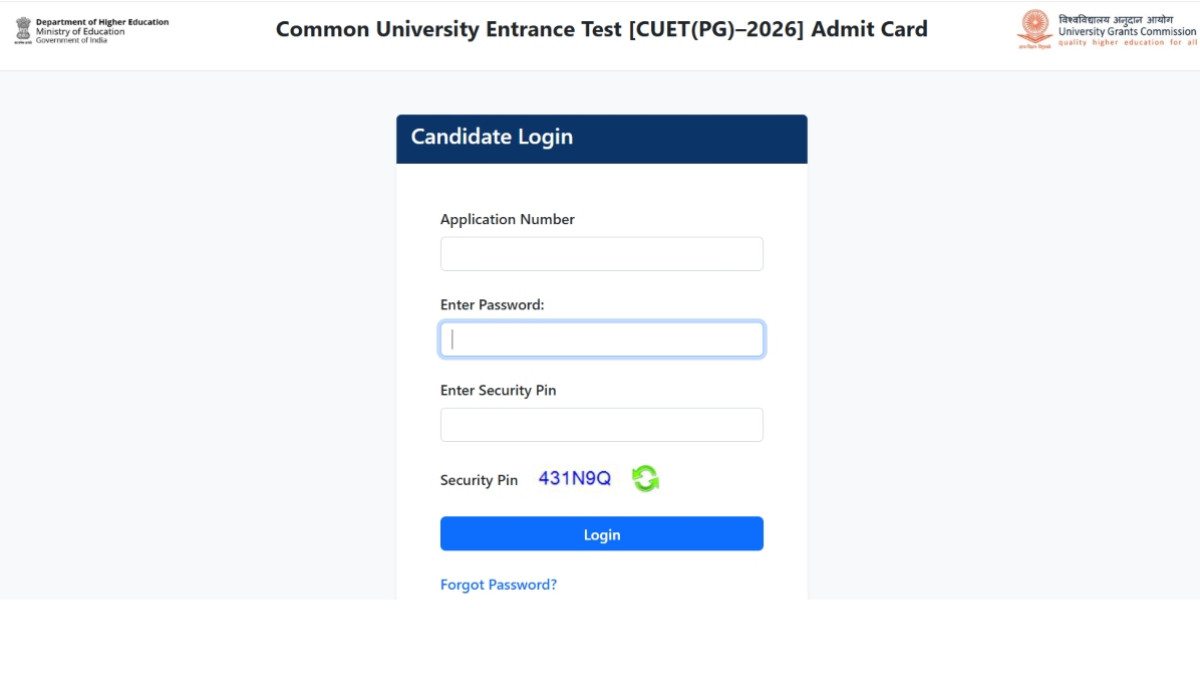This screenshot has height=675, width=1200.
Task: Click the Application Number label
Action: [507, 219]
